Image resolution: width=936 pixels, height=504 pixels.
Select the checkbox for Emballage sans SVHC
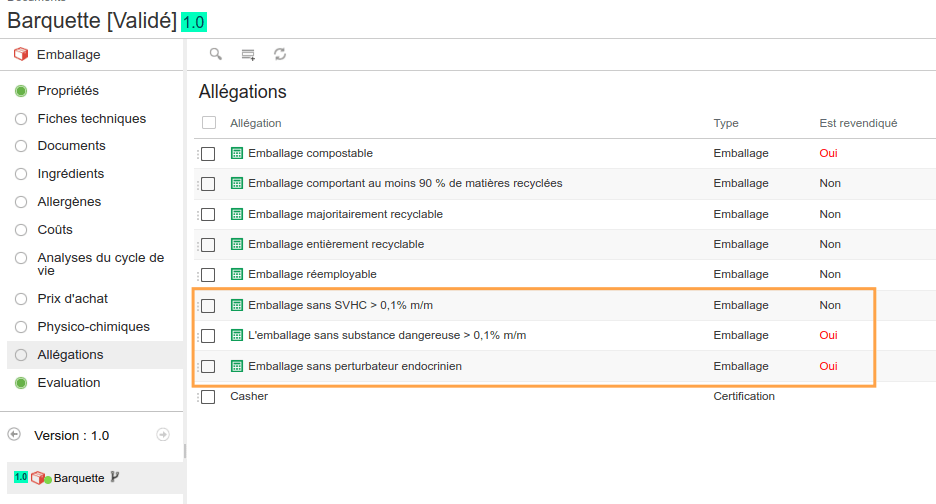[x=208, y=306]
